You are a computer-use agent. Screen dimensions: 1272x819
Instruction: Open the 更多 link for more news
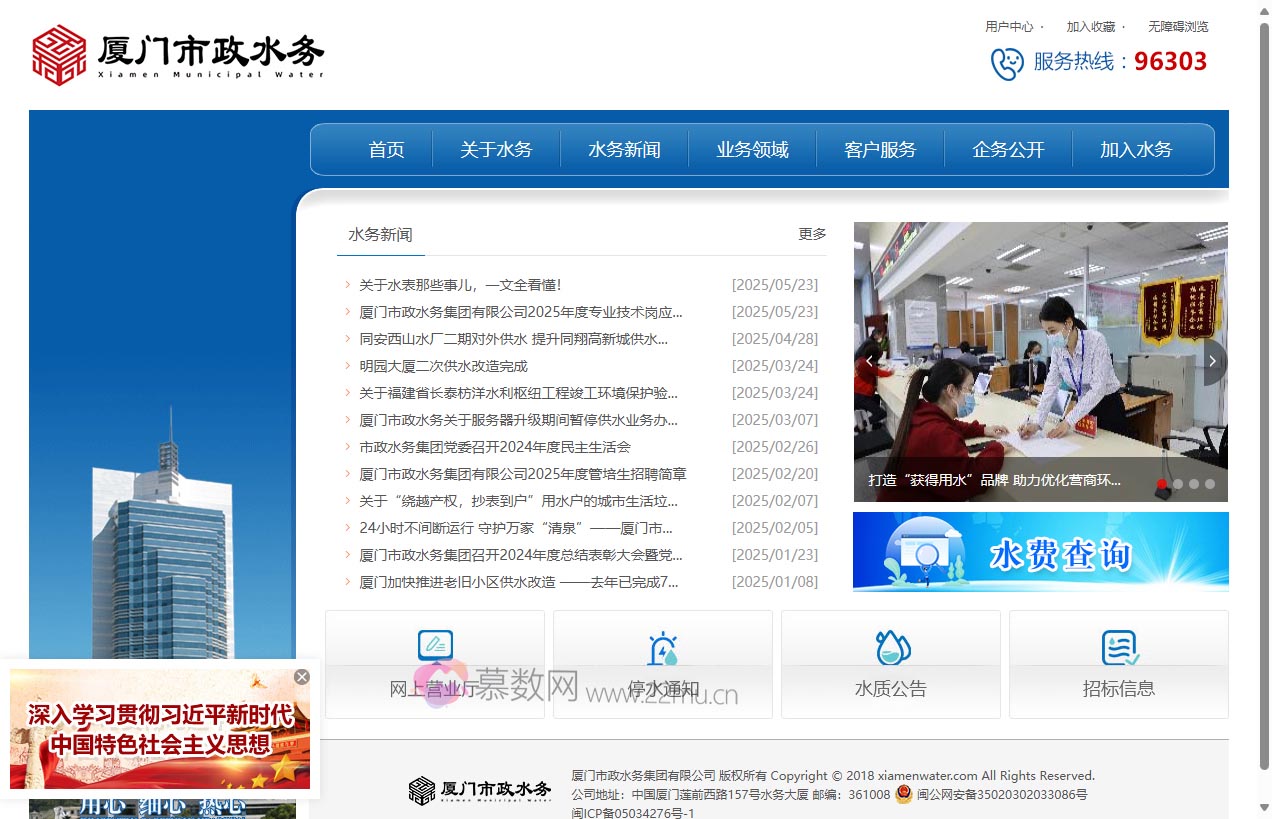click(x=811, y=234)
